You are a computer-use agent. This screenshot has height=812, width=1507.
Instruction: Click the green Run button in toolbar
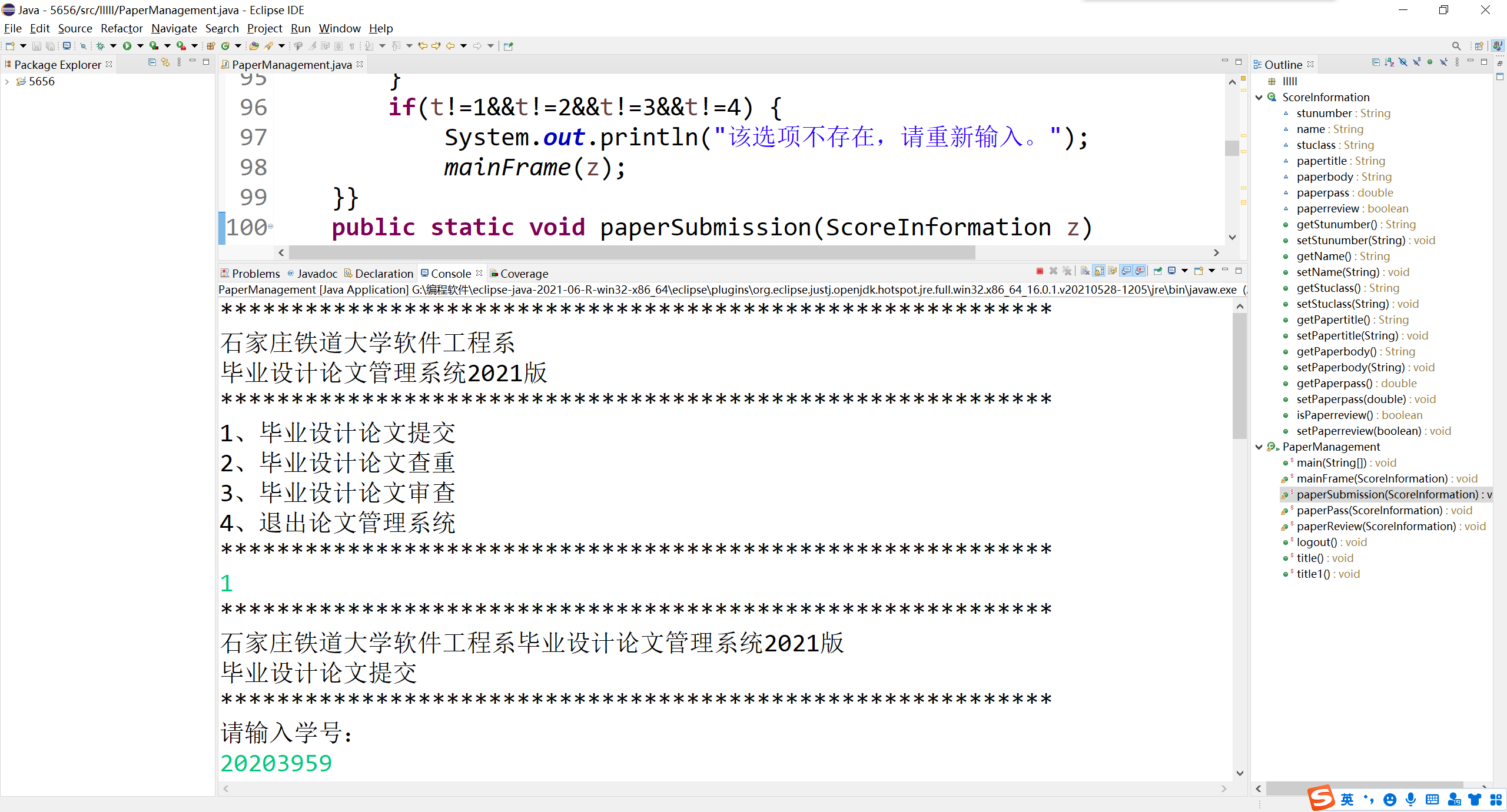[x=127, y=46]
